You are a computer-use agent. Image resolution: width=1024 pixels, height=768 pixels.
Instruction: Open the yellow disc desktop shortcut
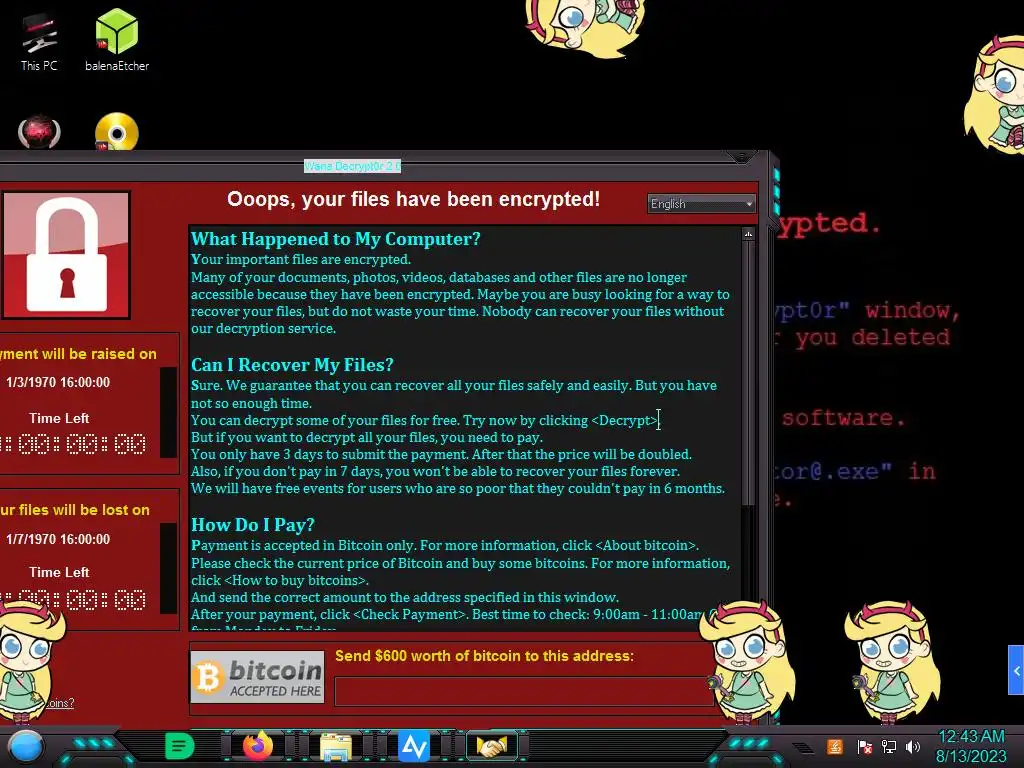click(x=117, y=133)
